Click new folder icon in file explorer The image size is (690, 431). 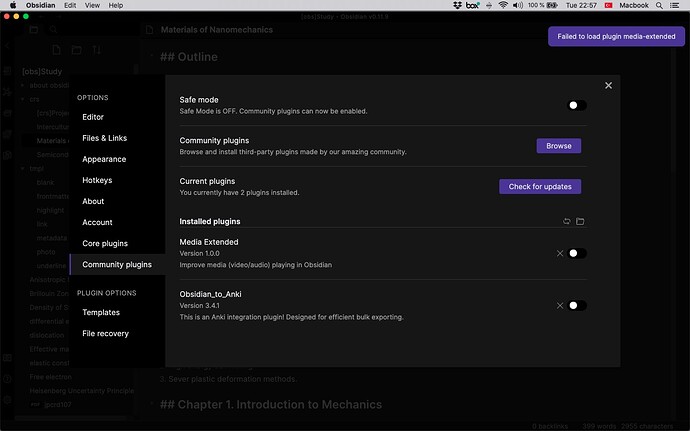(x=77, y=50)
